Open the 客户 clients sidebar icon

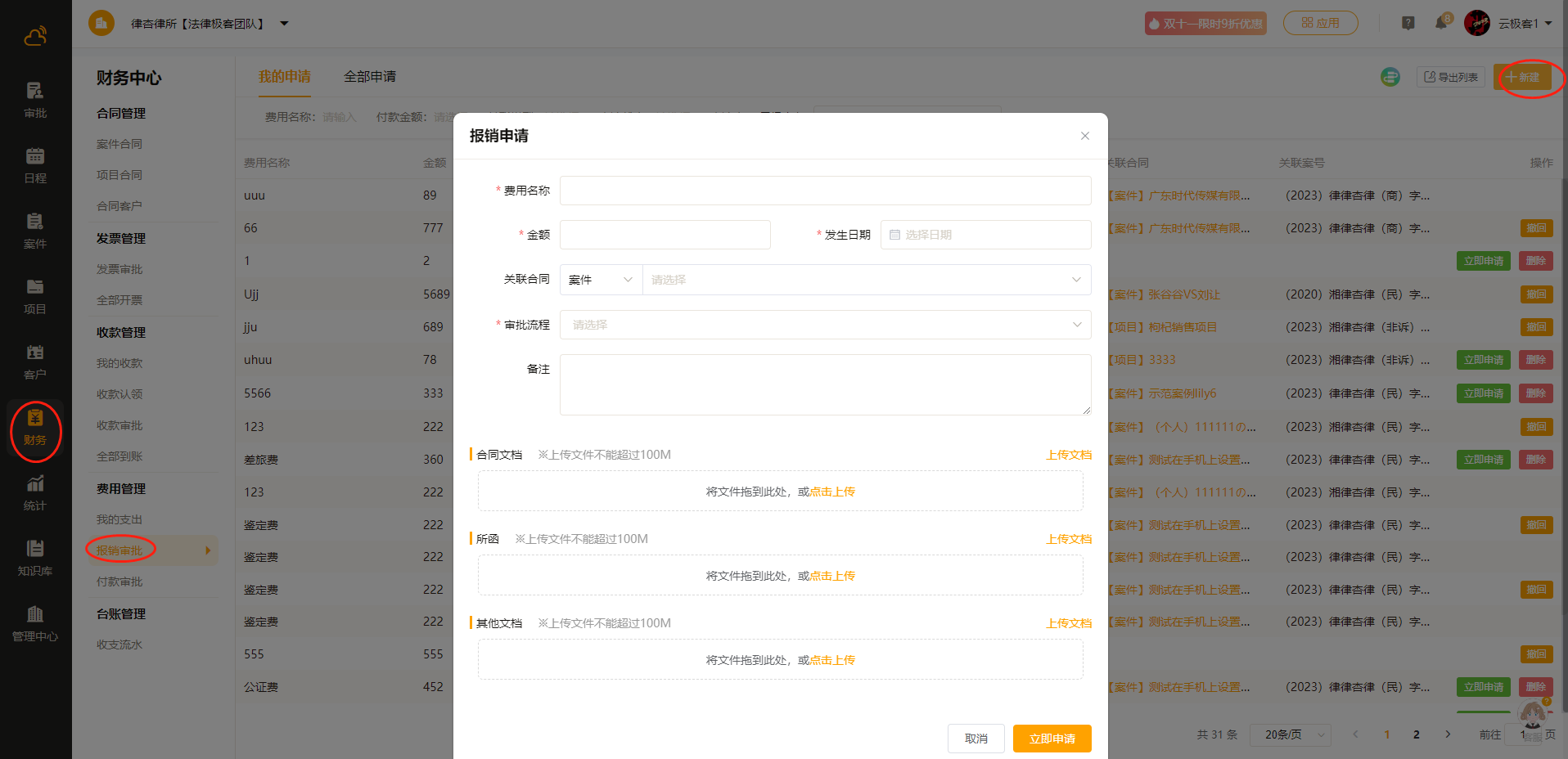35,362
